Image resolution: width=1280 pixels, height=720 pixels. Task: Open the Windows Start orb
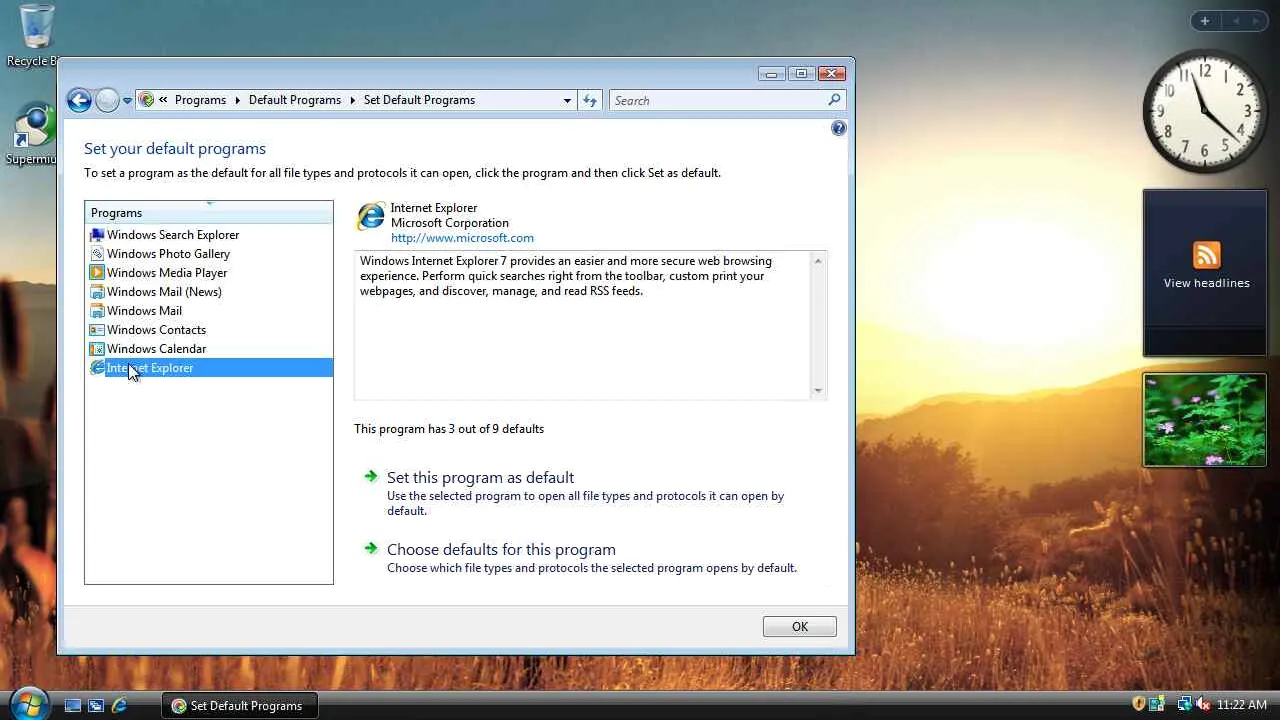pos(28,703)
